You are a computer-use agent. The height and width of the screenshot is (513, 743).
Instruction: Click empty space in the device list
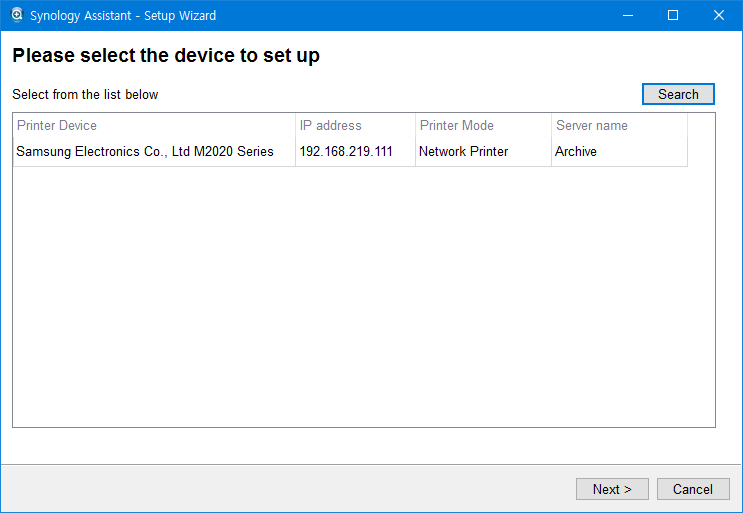360,300
